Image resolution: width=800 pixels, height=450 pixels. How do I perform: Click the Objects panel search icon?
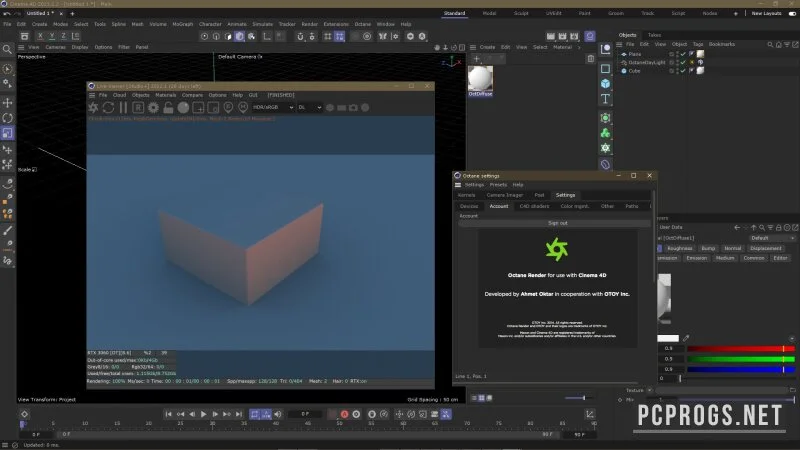click(770, 45)
